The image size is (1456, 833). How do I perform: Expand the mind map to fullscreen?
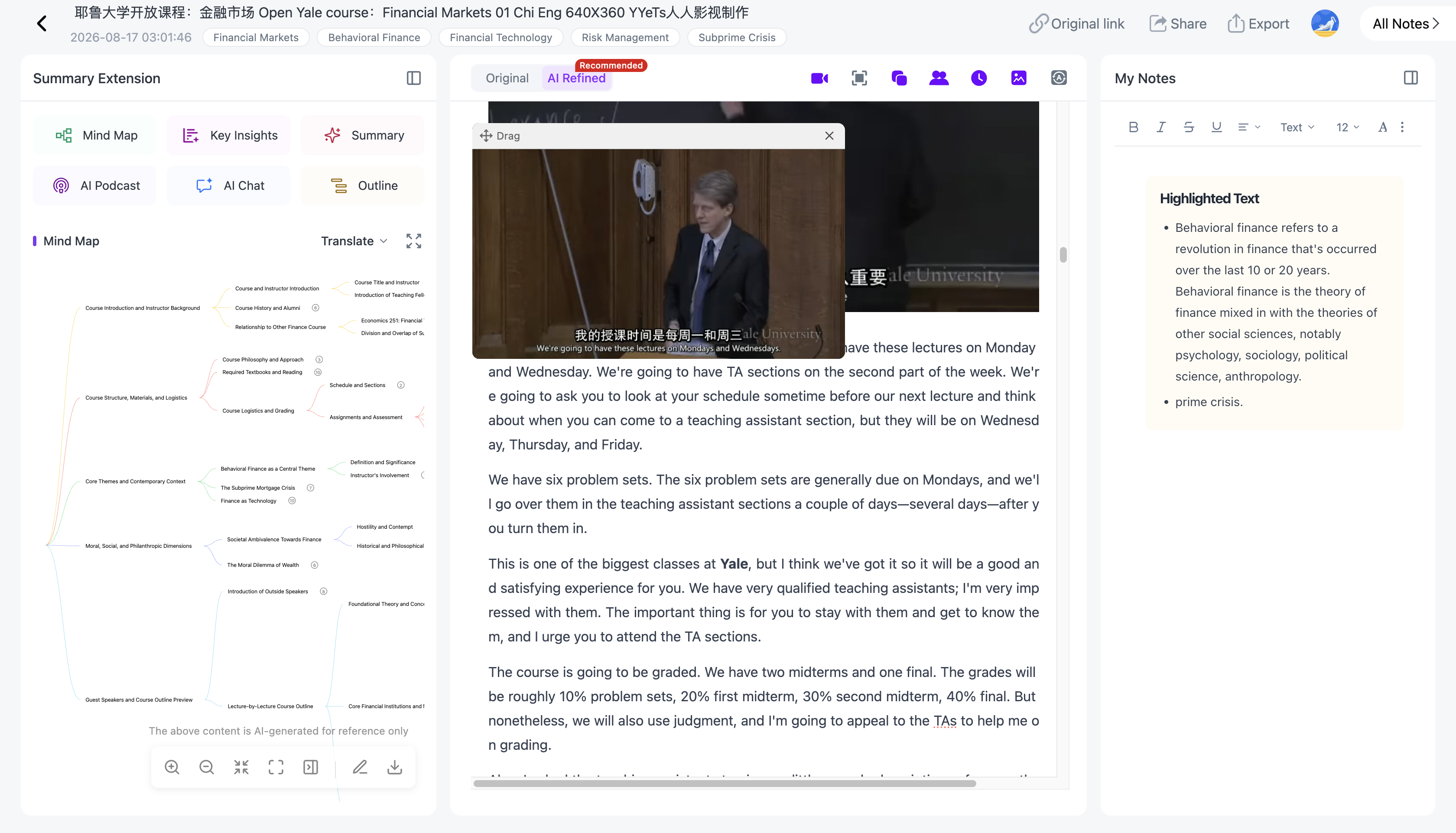click(413, 241)
